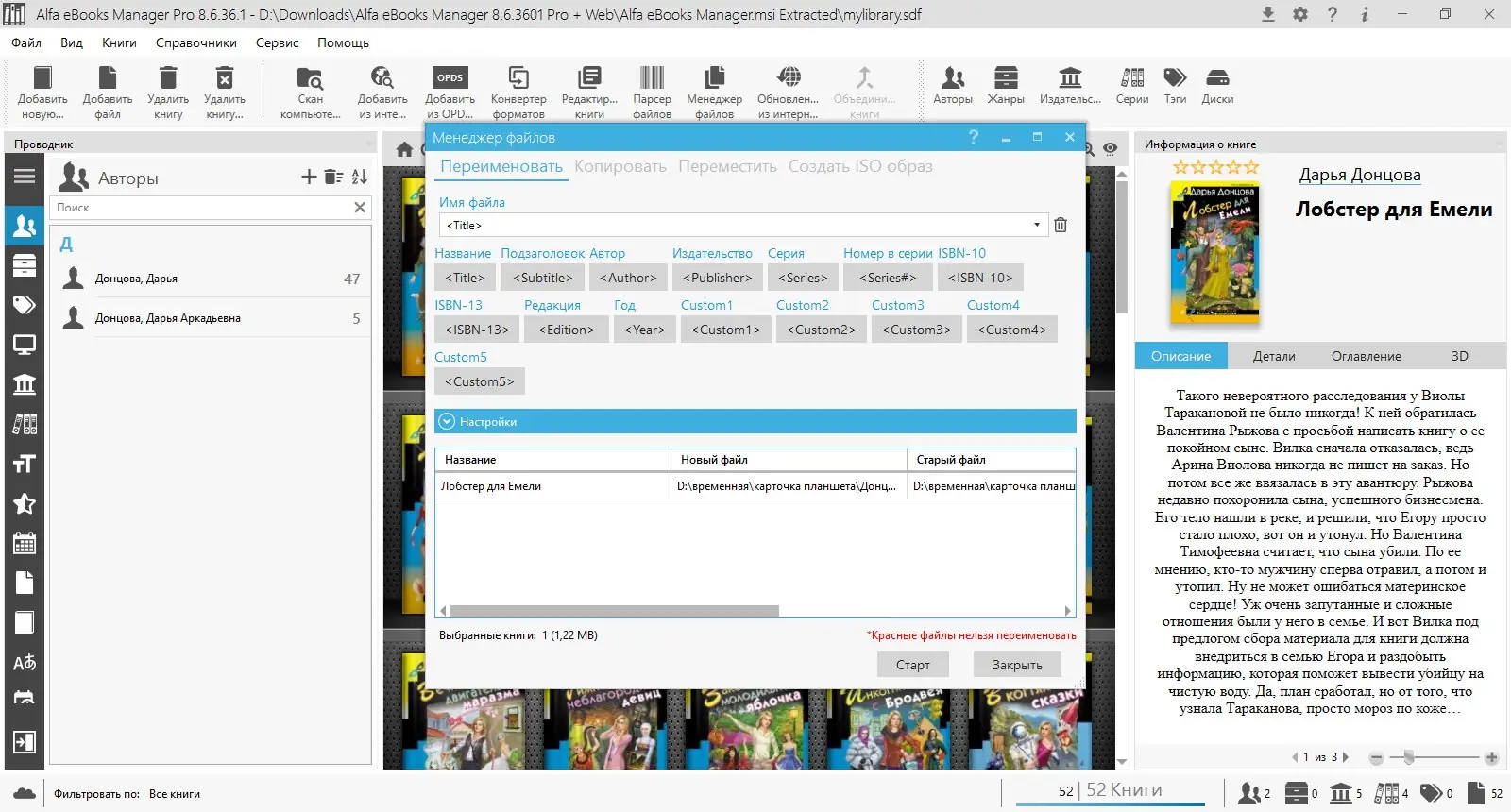Viewport: 1511px width, 812px height.
Task: Click Update from internet globe icon
Action: click(789, 77)
